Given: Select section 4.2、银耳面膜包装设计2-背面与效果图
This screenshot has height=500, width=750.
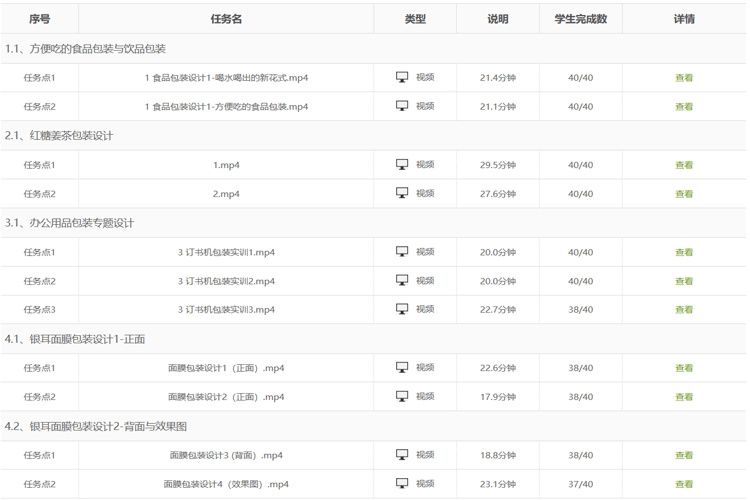Looking at the screenshot, I should coord(96,426).
